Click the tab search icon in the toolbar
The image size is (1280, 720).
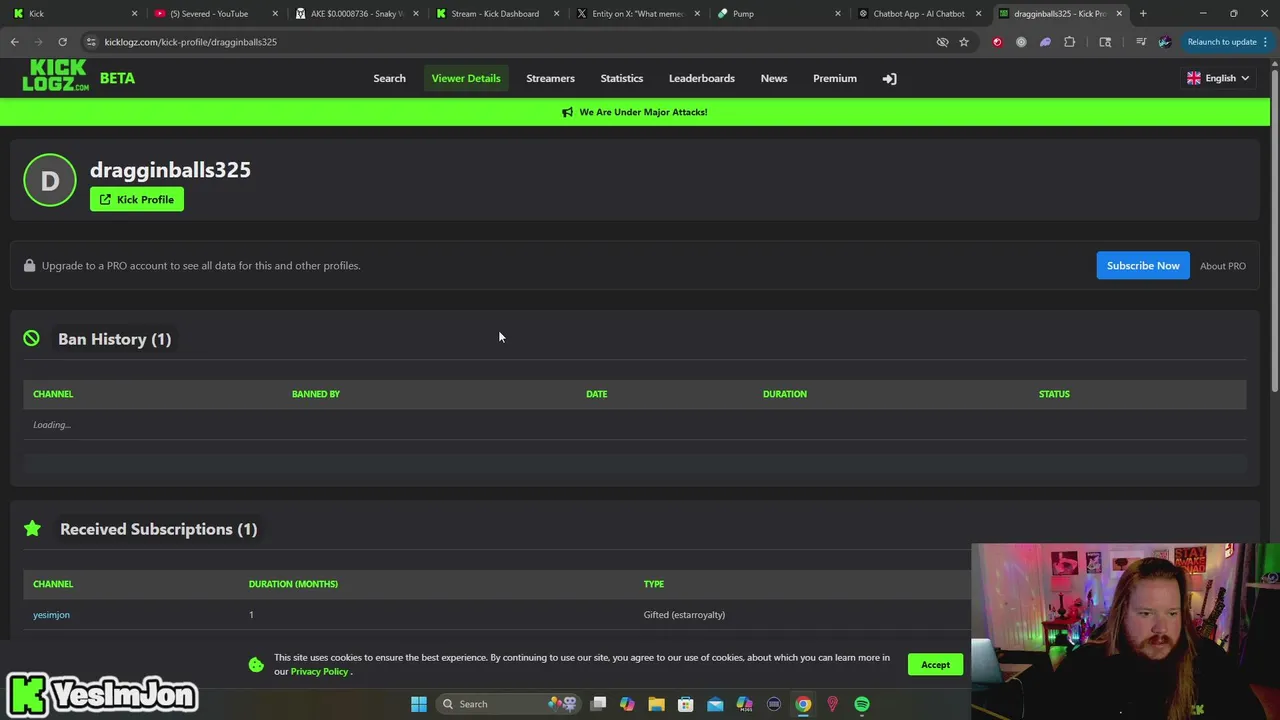point(1105,42)
